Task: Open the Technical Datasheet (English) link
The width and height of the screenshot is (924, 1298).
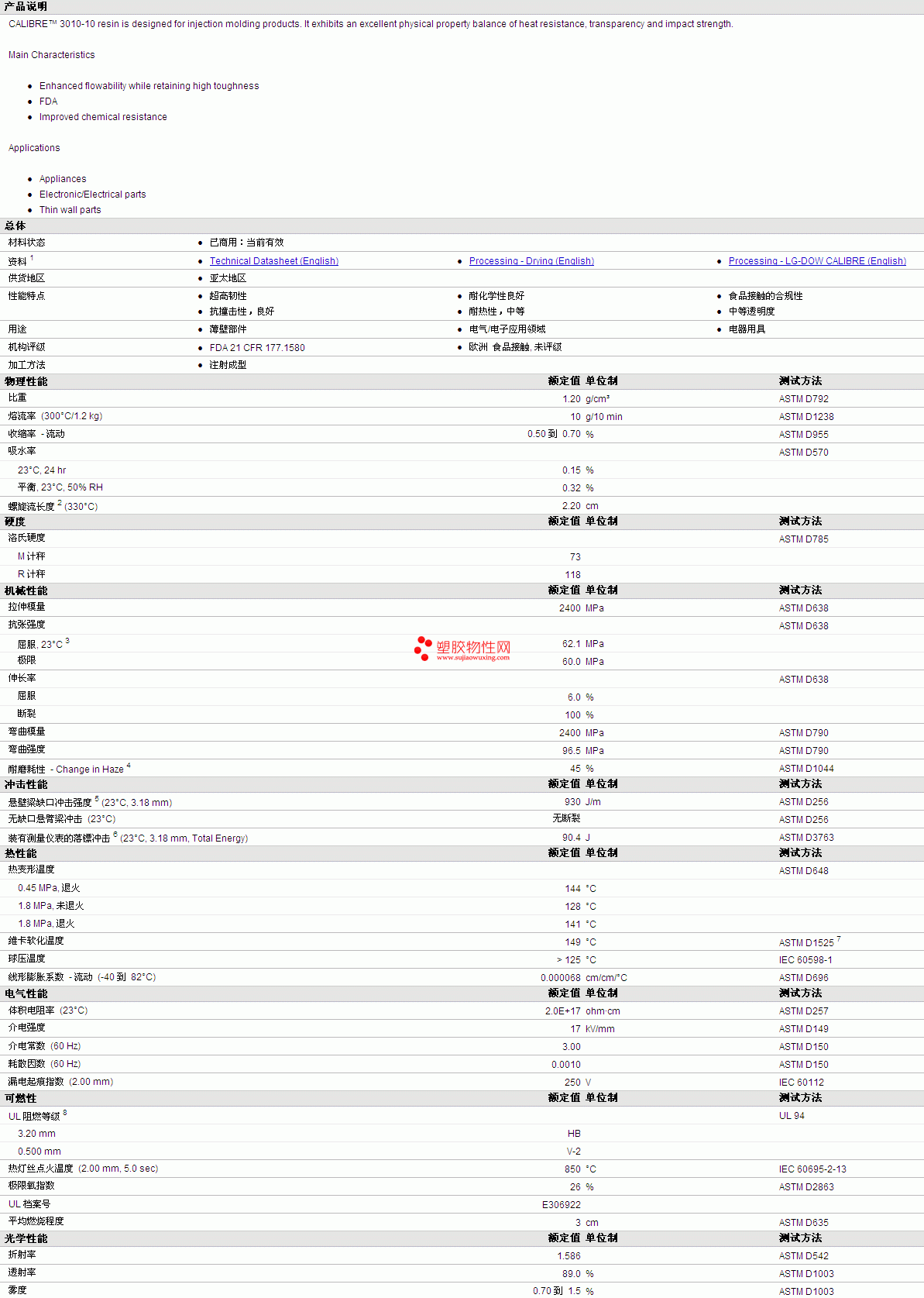Action: (273, 261)
